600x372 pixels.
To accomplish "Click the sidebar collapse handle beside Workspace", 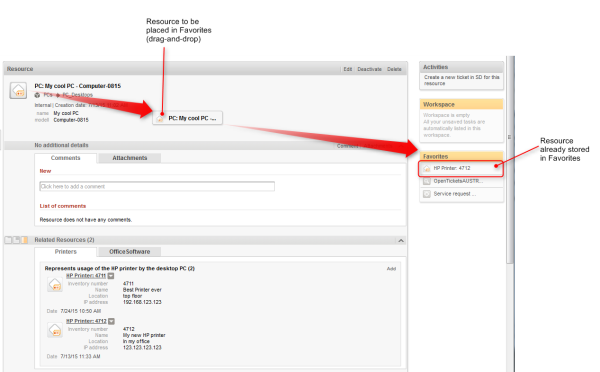I will tap(509, 137).
